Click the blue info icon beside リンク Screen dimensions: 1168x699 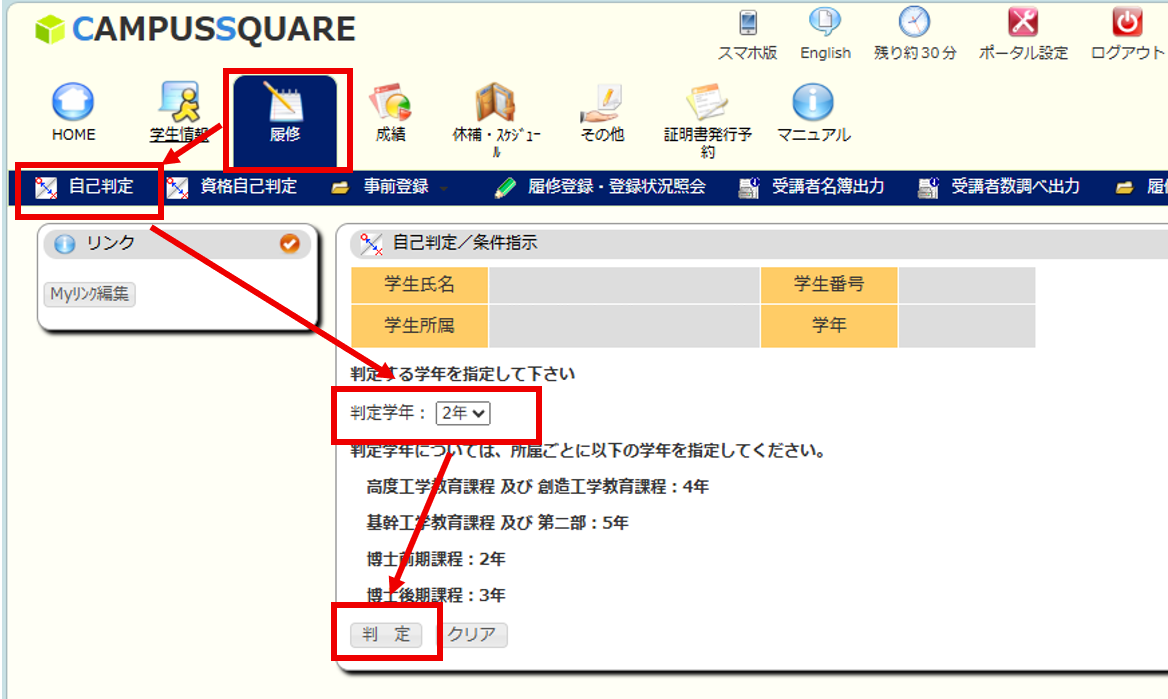pos(65,244)
